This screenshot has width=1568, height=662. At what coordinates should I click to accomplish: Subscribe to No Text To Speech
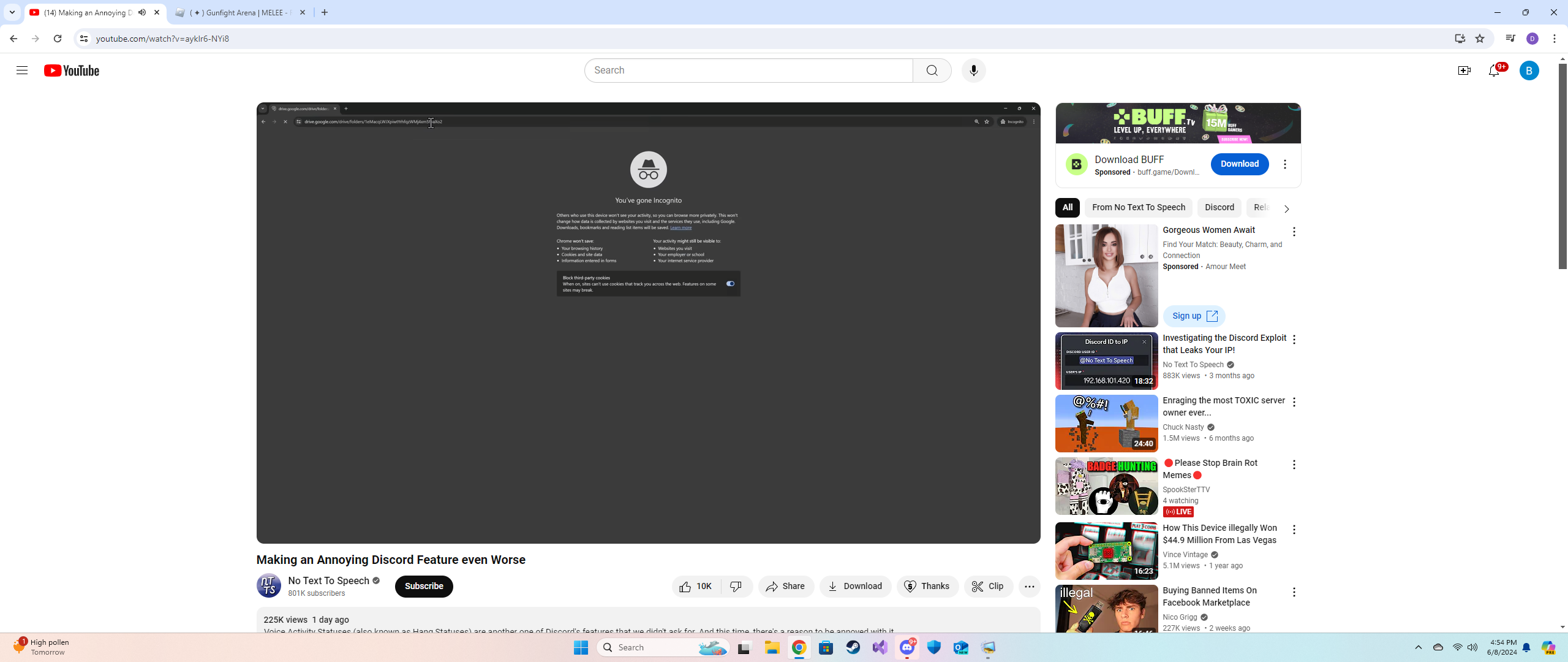tap(424, 587)
